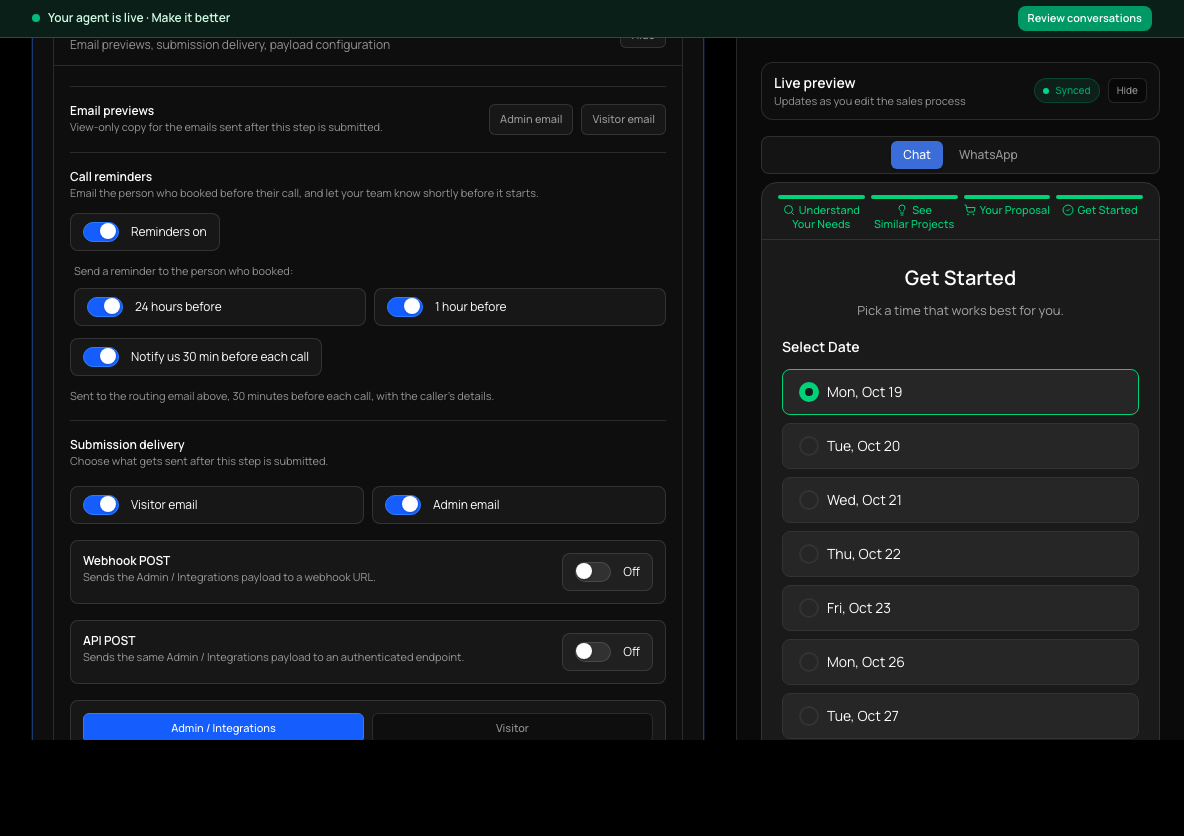Click 'Send a reminder to the person who booked:'
The image size is (1184, 836).
click(183, 271)
